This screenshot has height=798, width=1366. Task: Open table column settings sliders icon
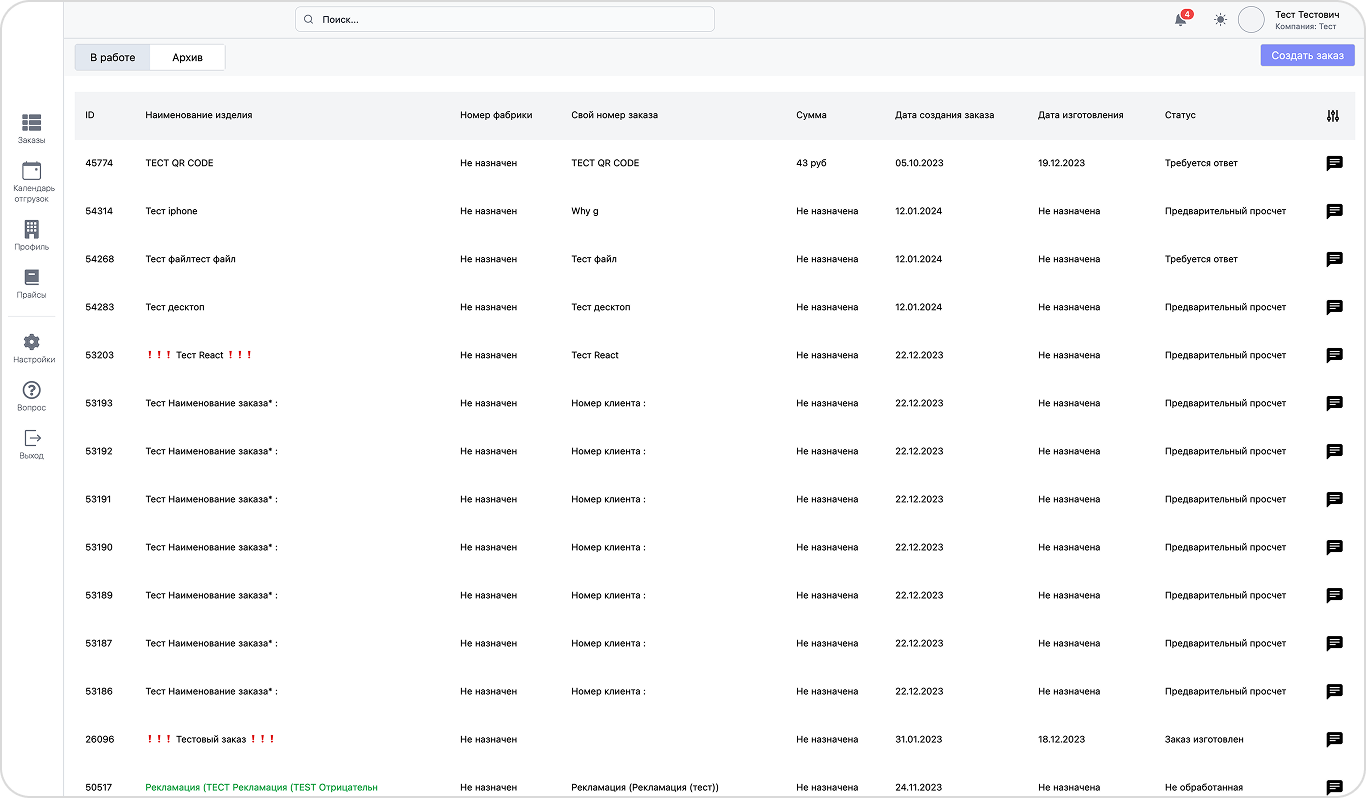pos(1332,115)
